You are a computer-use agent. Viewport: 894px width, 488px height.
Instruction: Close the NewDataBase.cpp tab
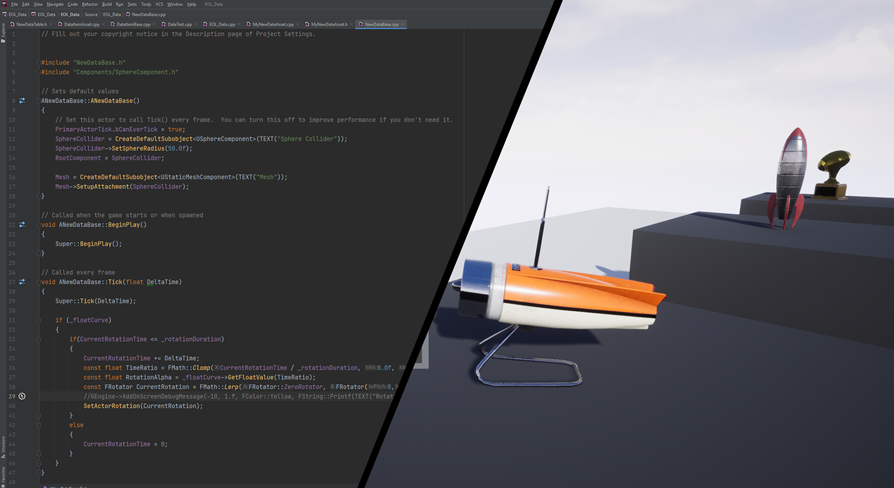(x=402, y=24)
